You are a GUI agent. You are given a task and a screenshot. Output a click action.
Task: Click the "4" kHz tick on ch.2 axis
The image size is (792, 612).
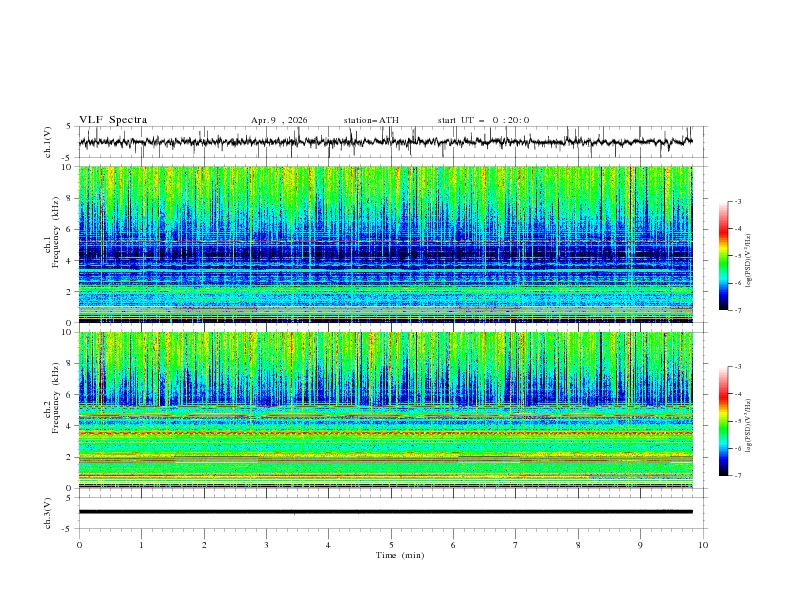coord(70,426)
